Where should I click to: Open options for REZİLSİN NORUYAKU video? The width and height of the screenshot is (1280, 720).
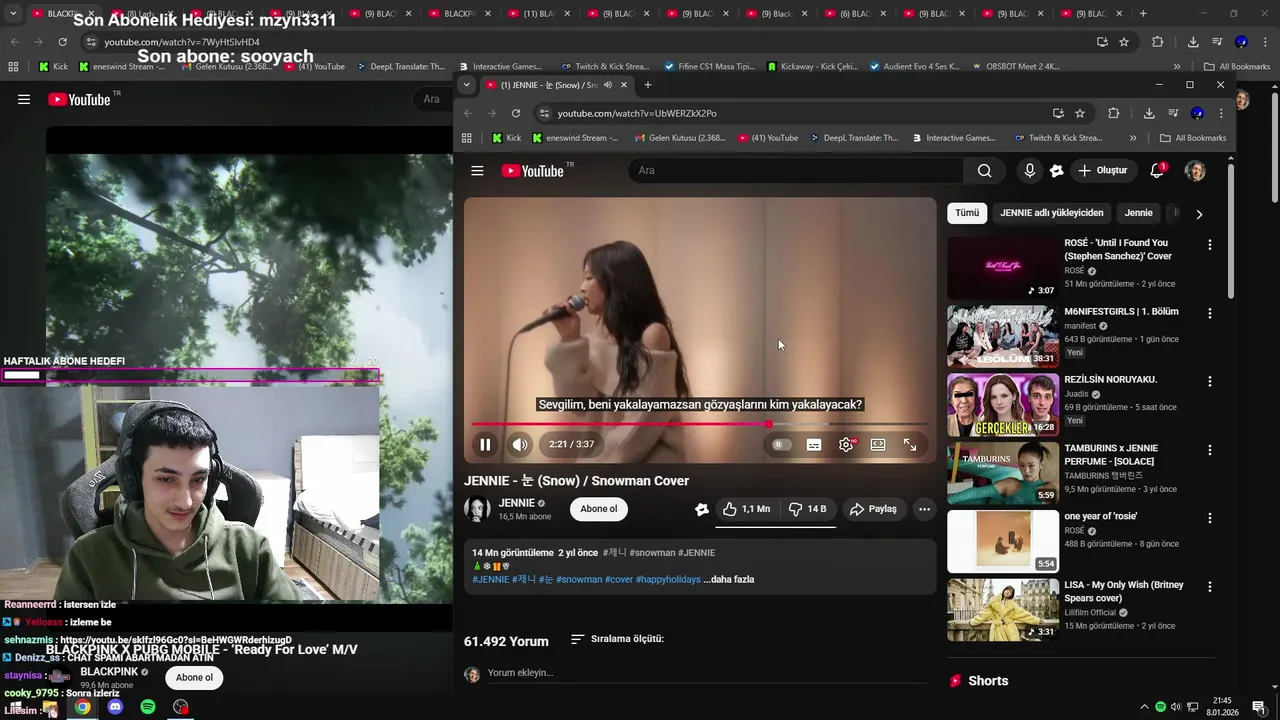click(x=1209, y=381)
